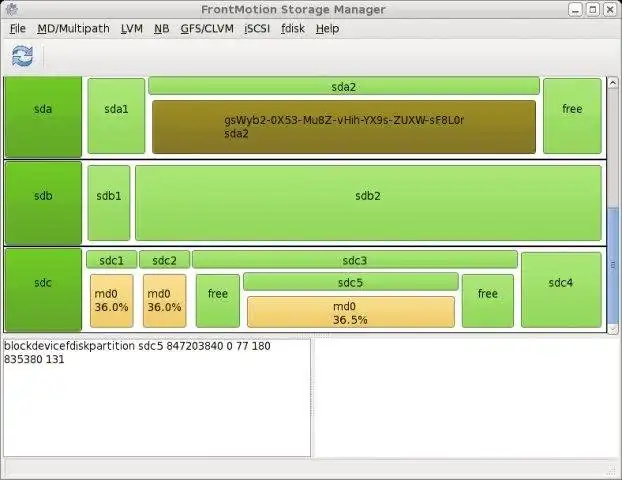Select md0 36.0% block under sdc2
The width and height of the screenshot is (622, 480).
(164, 301)
